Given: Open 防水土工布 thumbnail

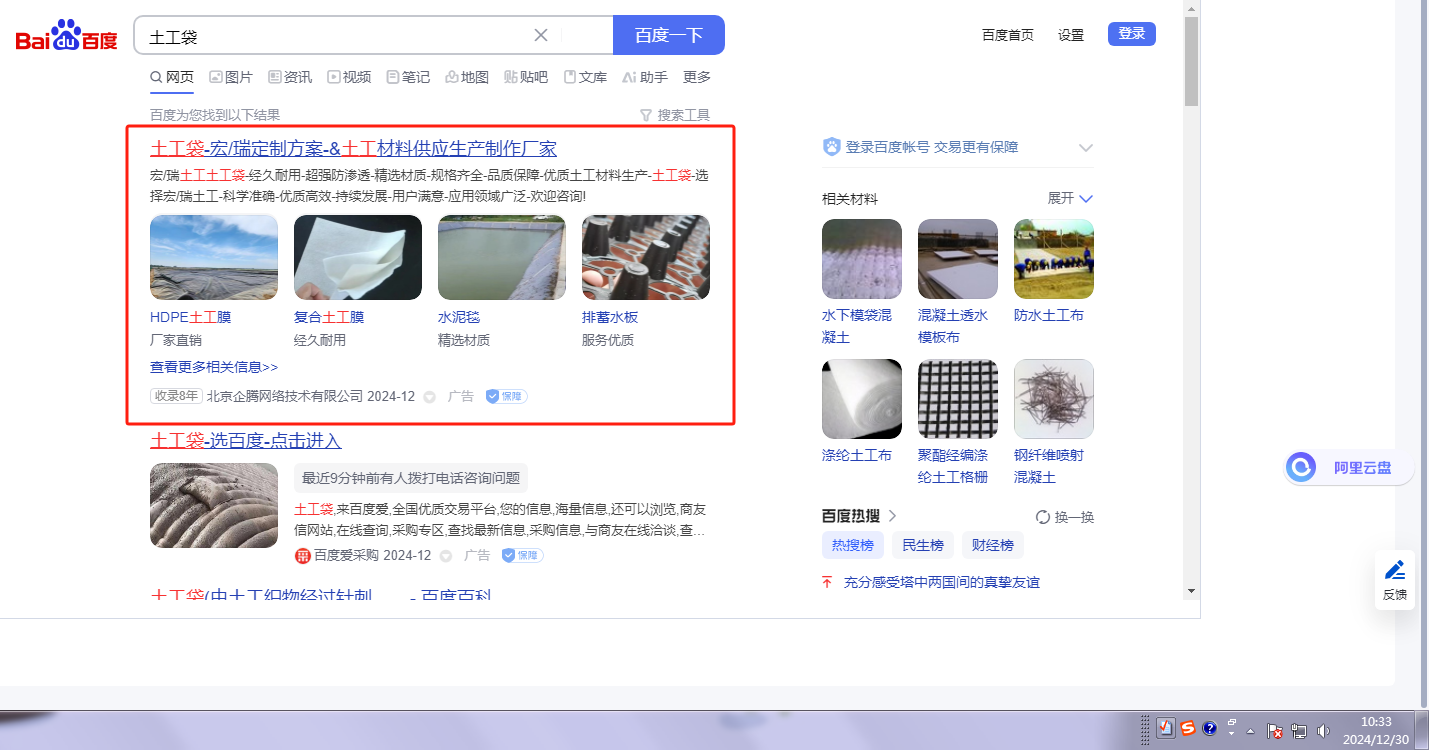Looking at the screenshot, I should click(1054, 259).
